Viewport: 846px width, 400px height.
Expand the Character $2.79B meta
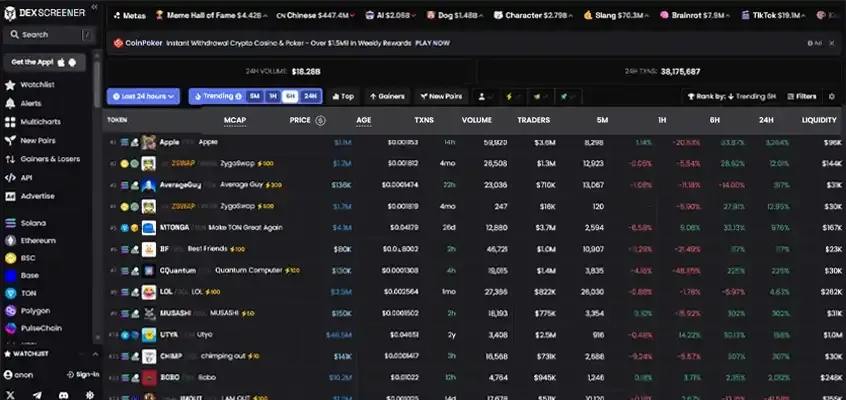click(x=534, y=16)
